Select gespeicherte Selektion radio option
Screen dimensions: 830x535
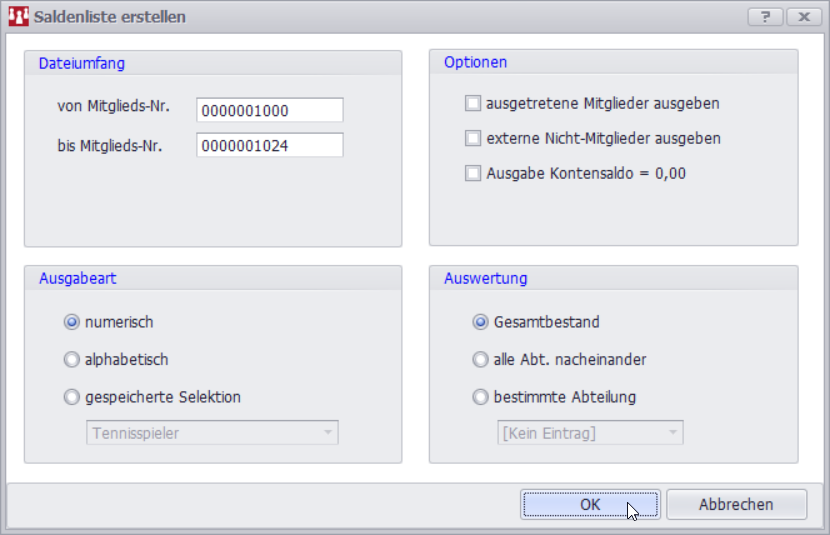coord(72,397)
